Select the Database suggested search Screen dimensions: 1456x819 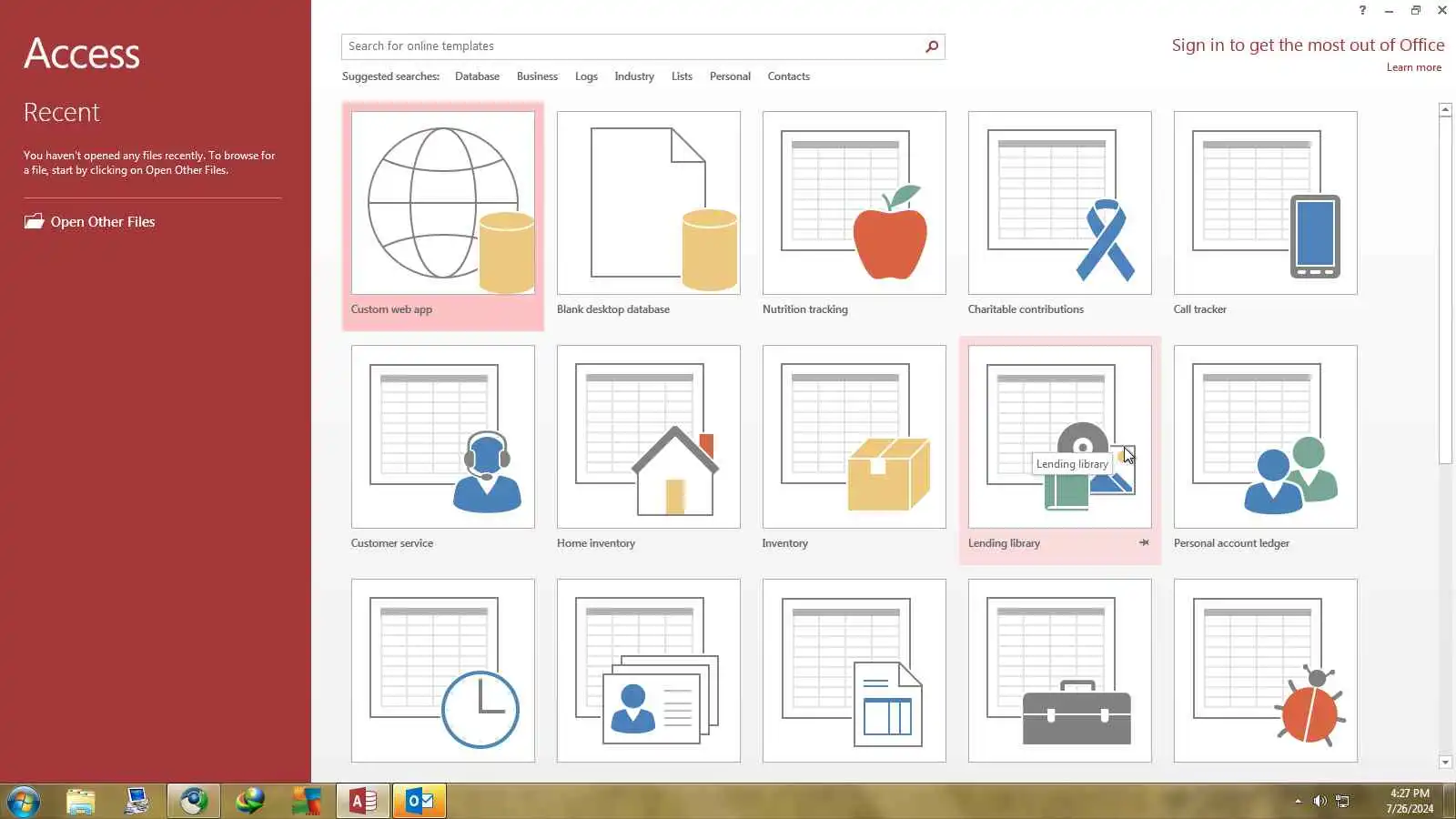pos(477,76)
